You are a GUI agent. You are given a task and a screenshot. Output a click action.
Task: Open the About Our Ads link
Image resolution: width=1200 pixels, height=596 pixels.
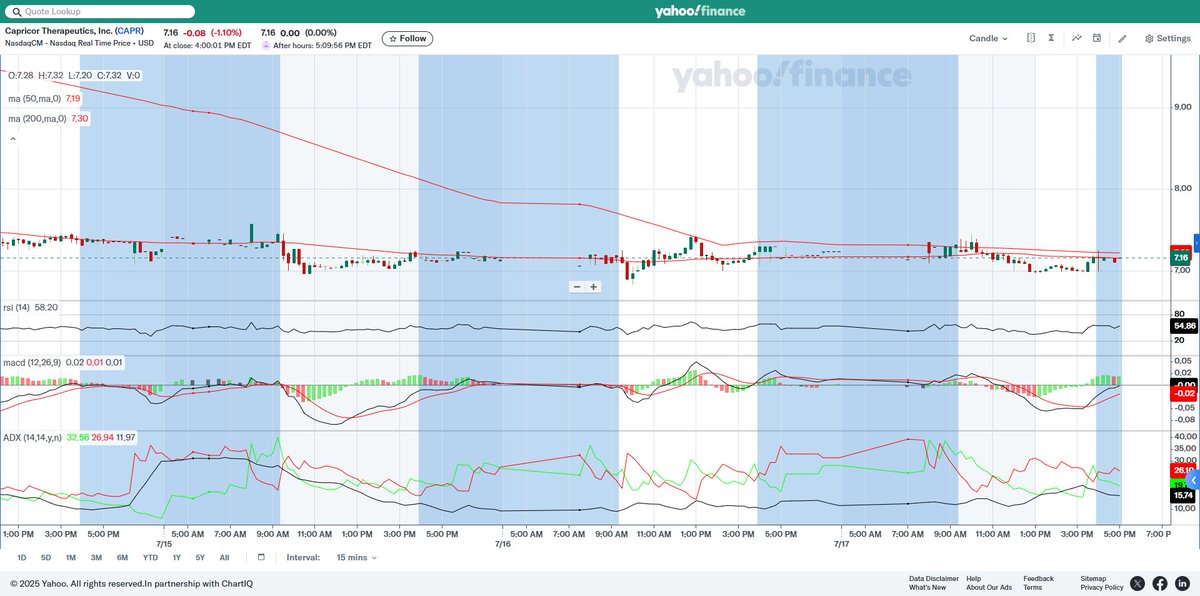989,587
